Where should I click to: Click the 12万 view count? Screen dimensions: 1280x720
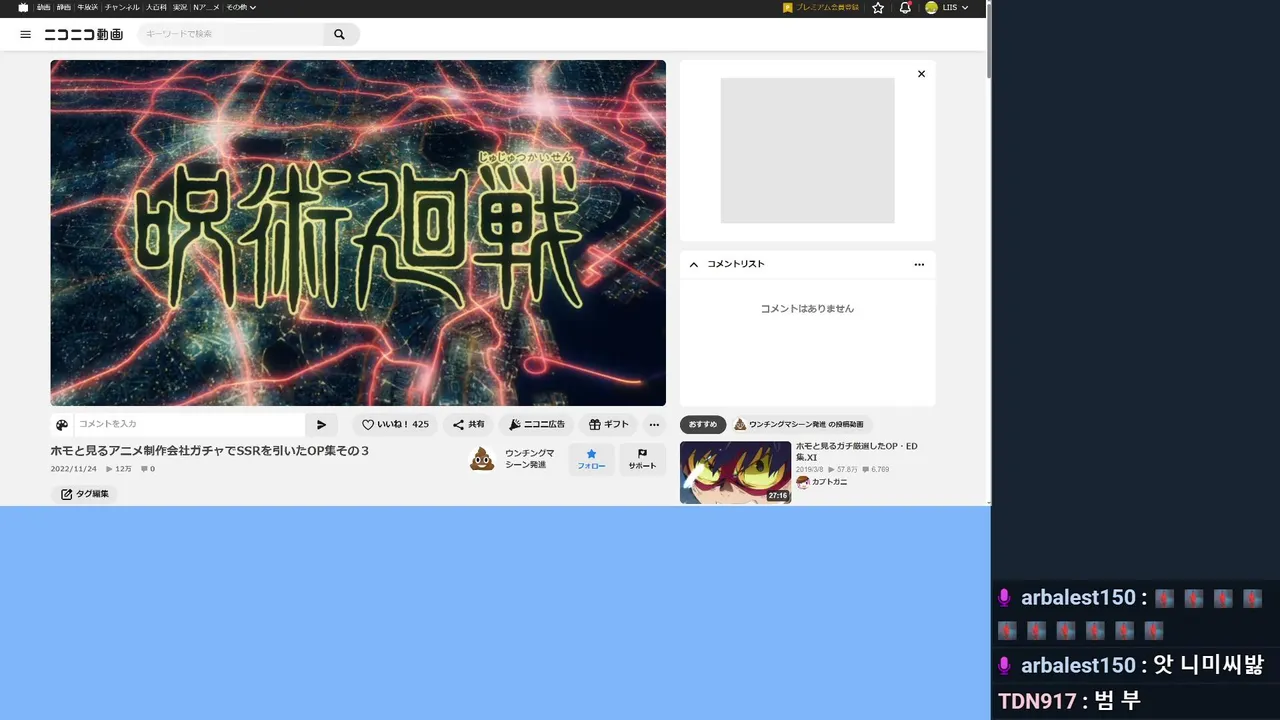pos(119,469)
